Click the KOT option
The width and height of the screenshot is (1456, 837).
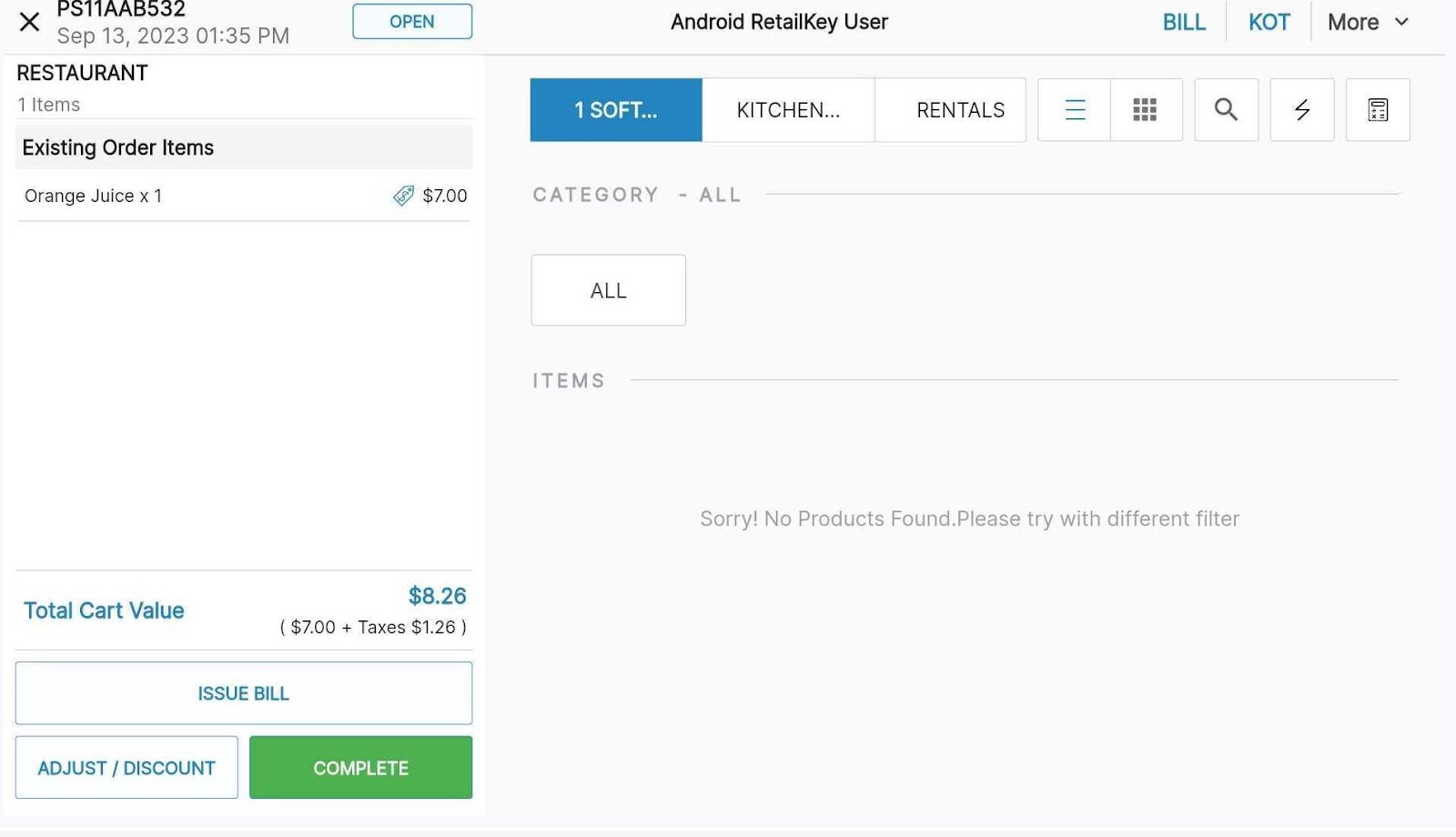point(1269,22)
